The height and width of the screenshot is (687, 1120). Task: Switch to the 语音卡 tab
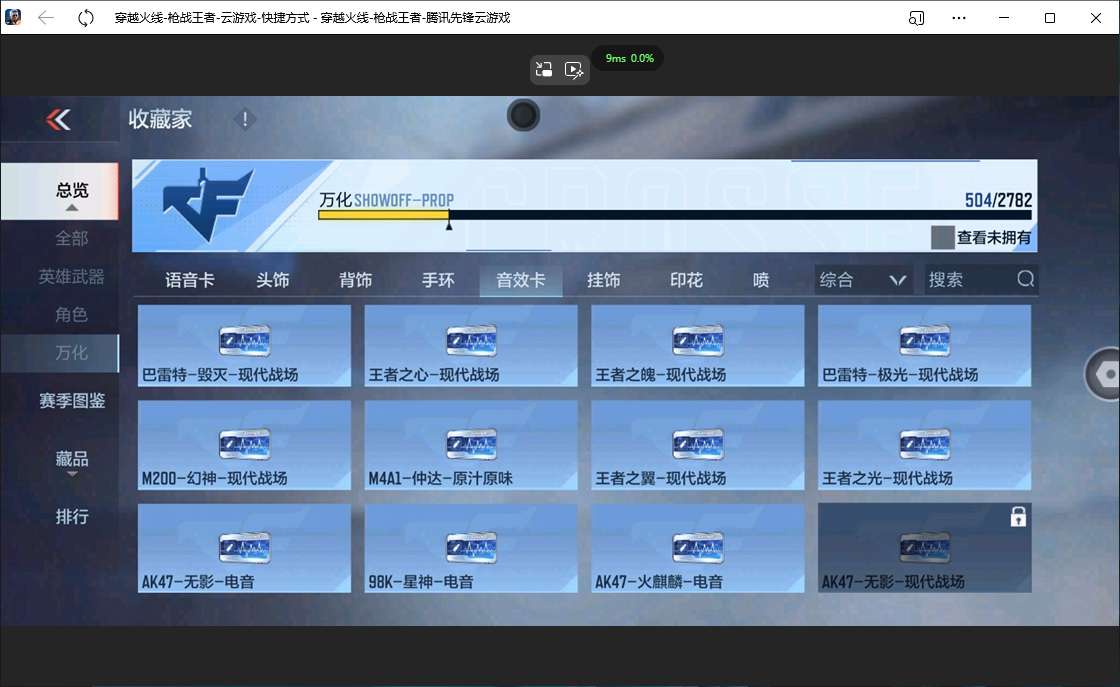click(189, 280)
